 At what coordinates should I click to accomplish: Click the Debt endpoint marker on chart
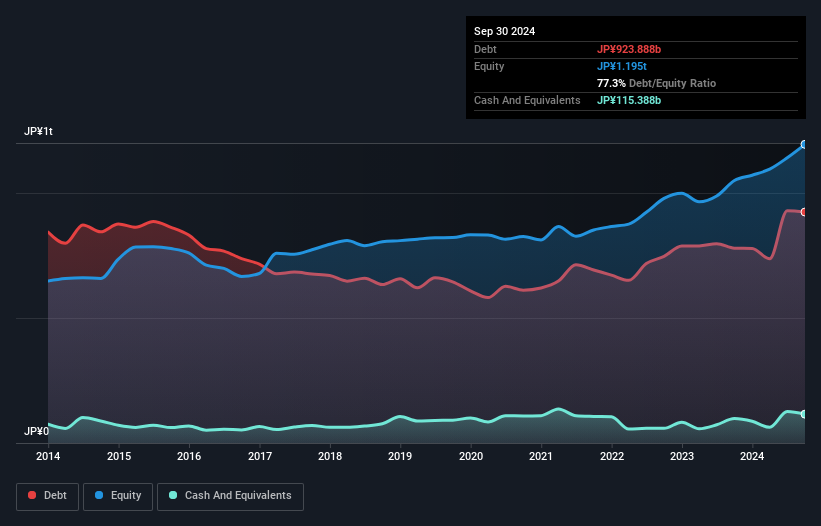coord(804,212)
